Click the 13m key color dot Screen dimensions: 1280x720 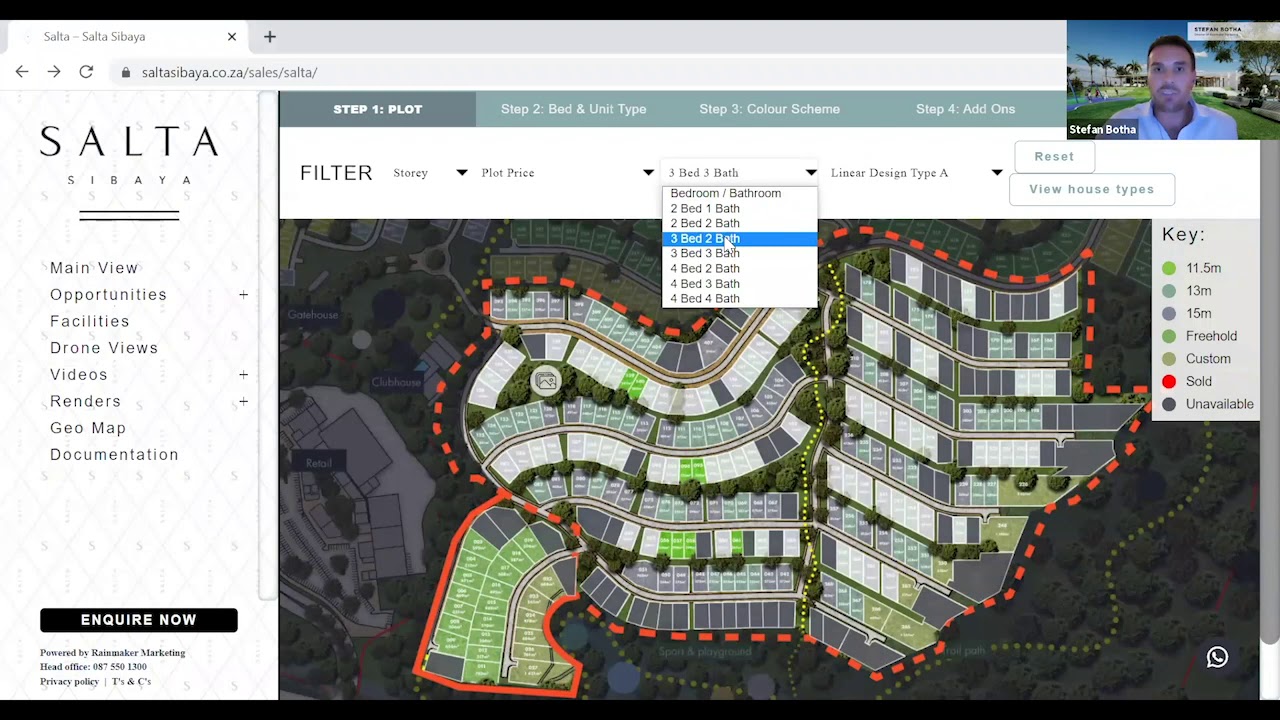[x=1169, y=291]
